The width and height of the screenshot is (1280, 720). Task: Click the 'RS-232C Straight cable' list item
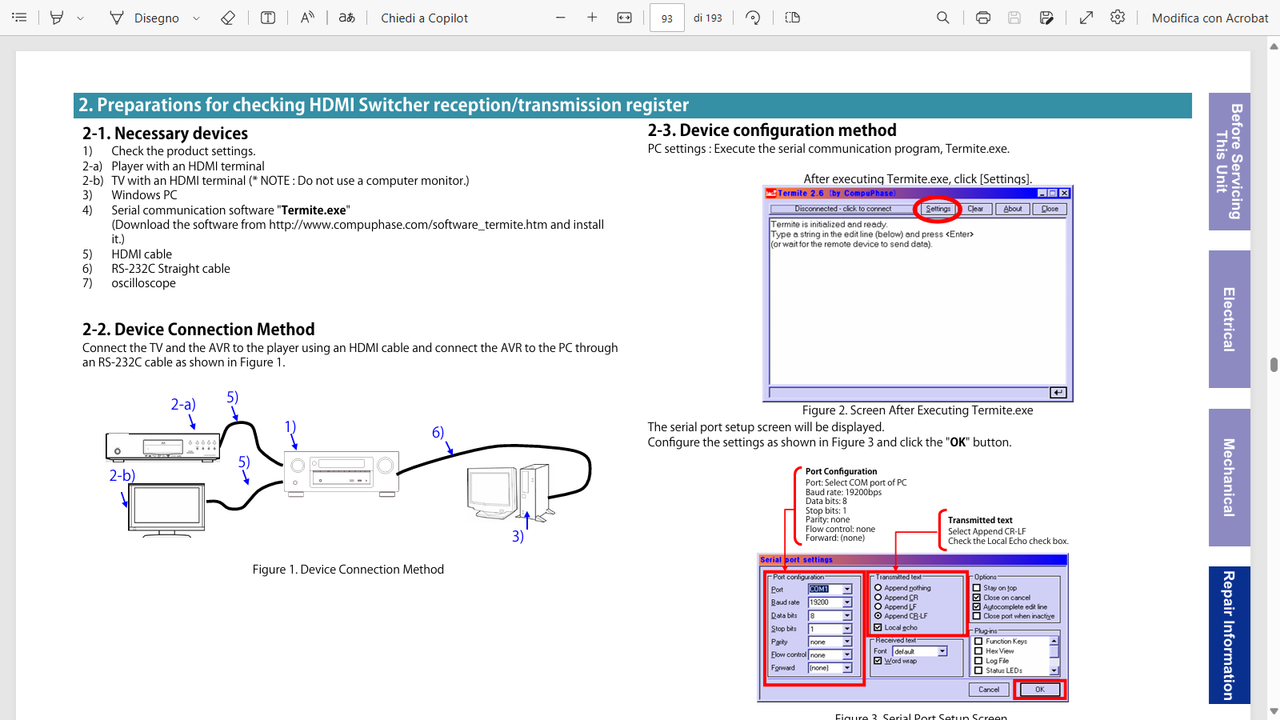coord(171,268)
